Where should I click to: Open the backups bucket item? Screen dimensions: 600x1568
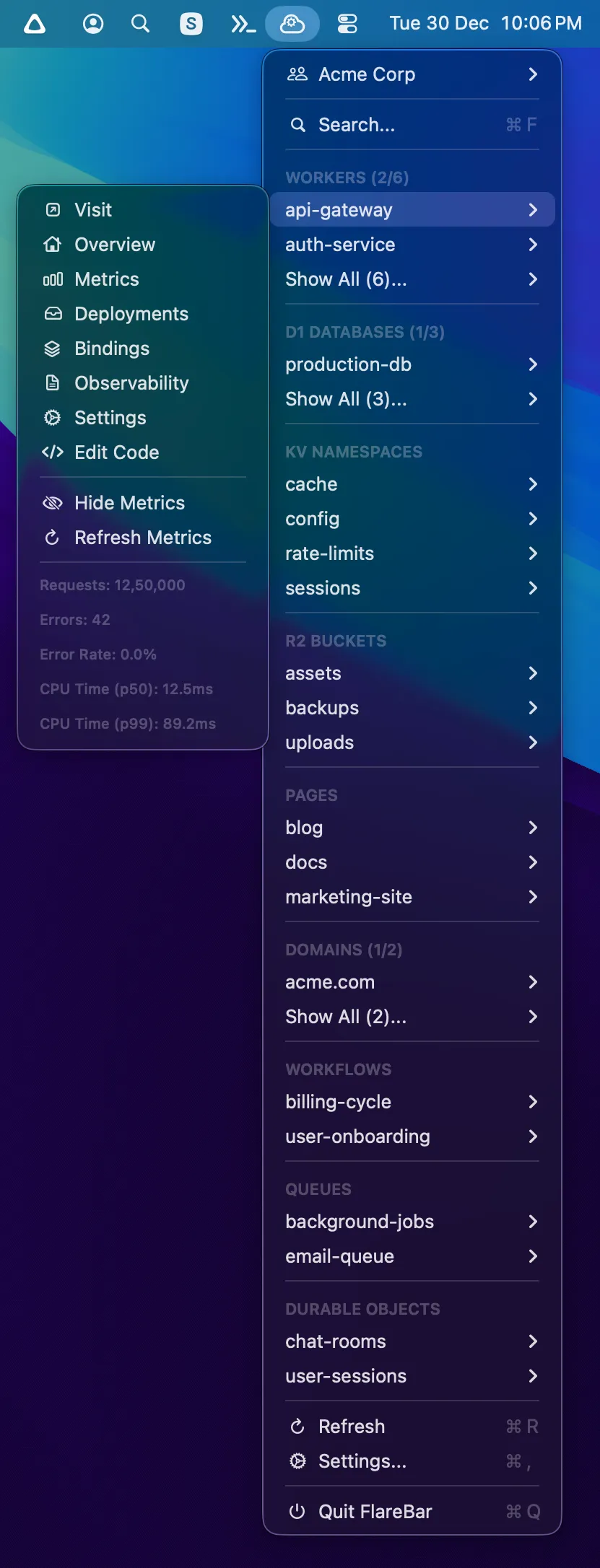412,708
